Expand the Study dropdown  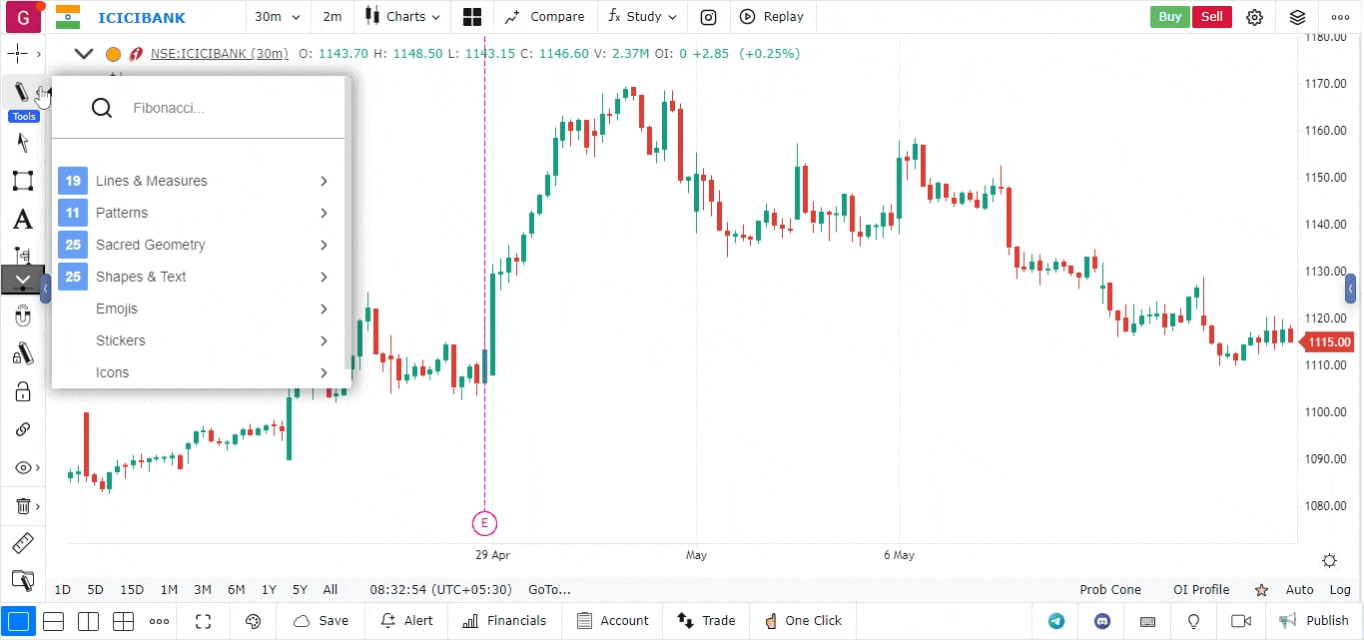click(x=642, y=17)
